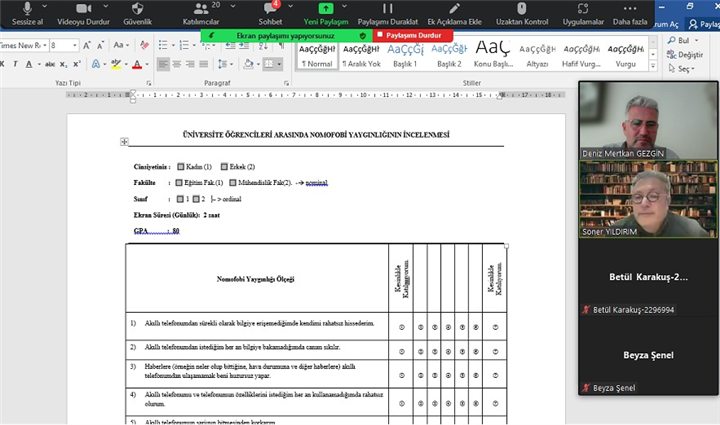Open Daha fazla more options
The image size is (720, 425).
tap(630, 14)
